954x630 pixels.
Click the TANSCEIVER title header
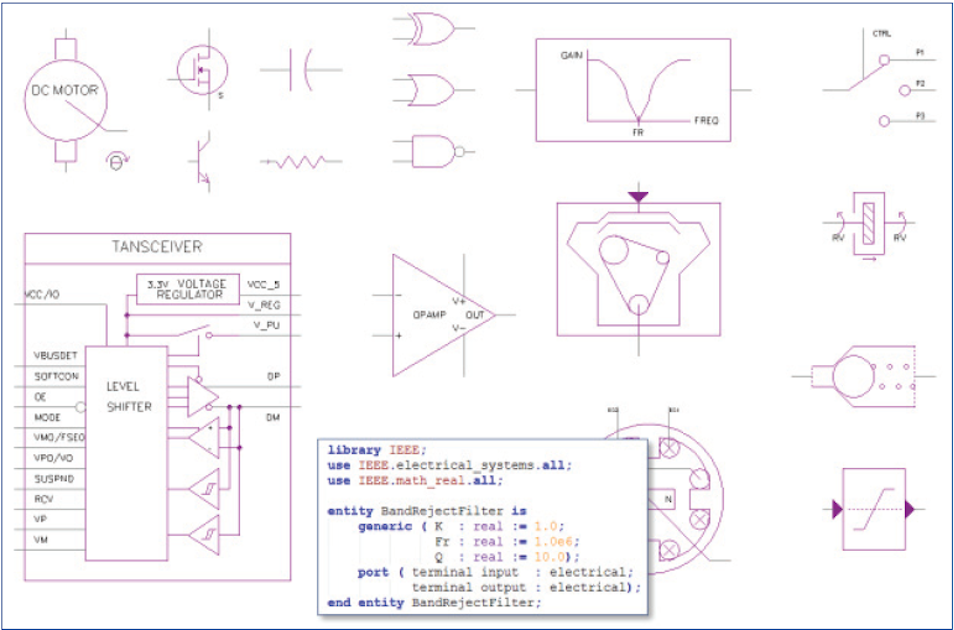pos(158,246)
